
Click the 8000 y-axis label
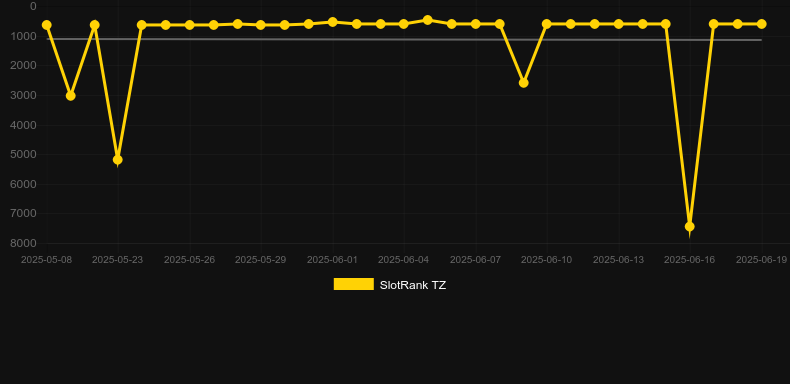coord(24,243)
